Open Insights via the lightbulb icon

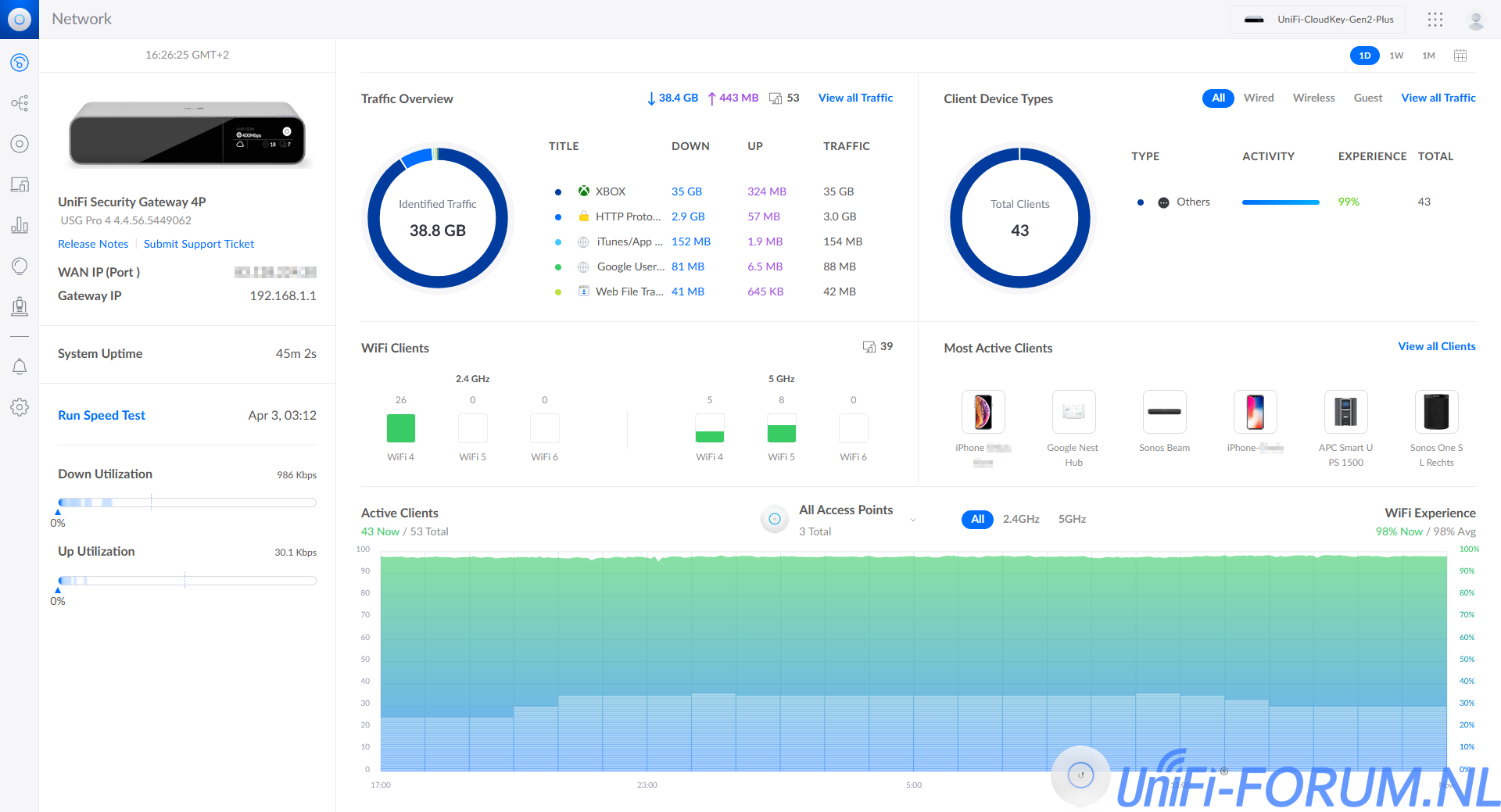point(20,266)
